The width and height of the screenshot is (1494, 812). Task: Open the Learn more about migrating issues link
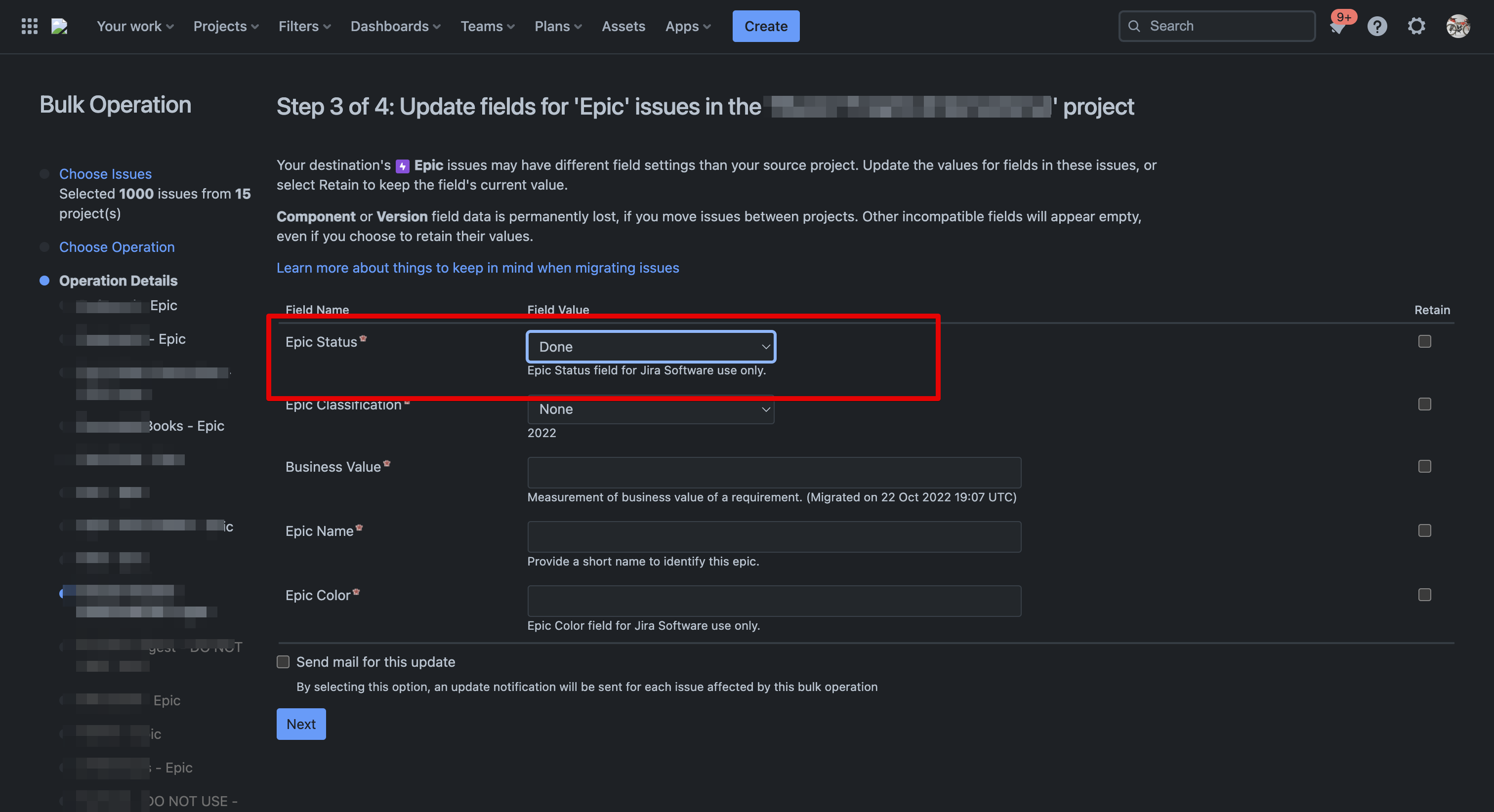(477, 268)
